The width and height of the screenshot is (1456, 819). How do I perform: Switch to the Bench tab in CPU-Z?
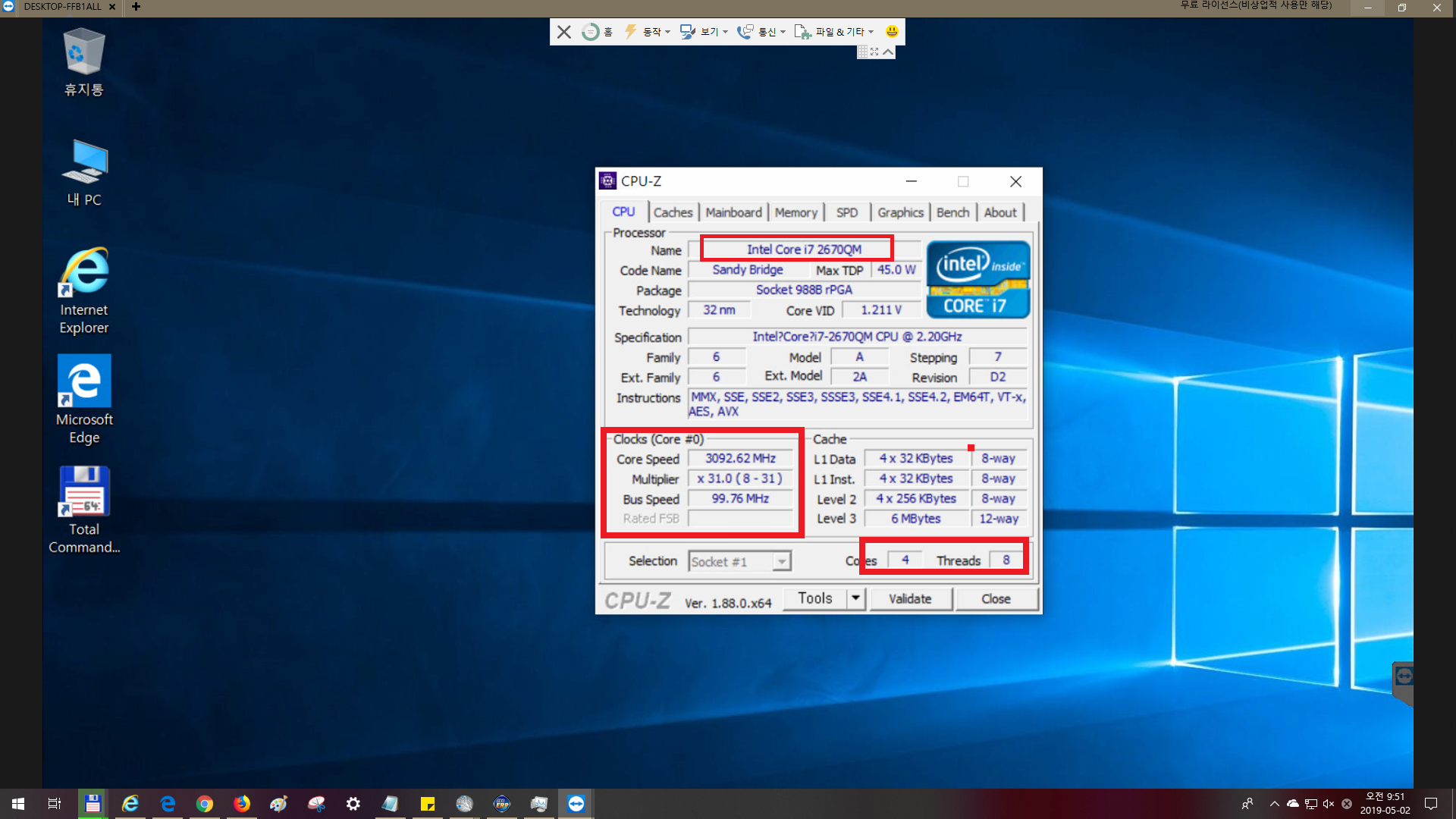952,213
